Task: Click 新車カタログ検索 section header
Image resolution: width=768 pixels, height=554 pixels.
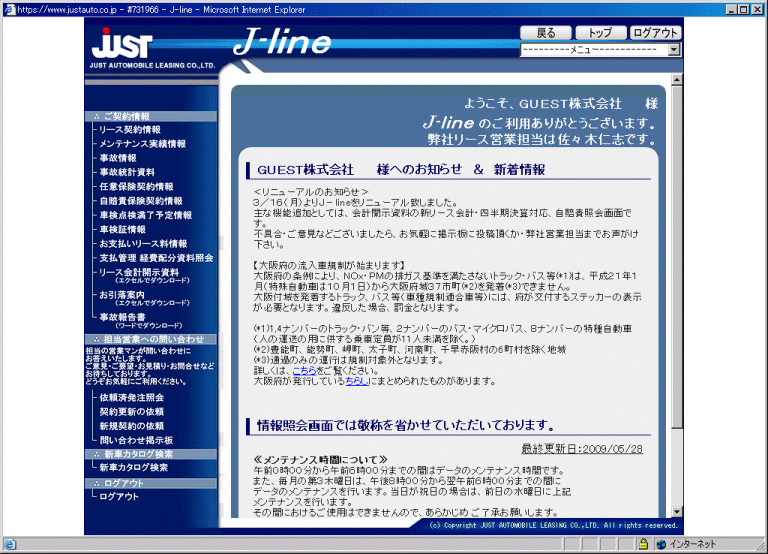Action: [151, 455]
